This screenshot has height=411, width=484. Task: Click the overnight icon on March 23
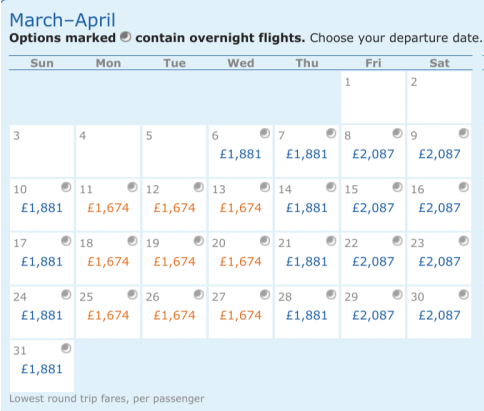(x=464, y=241)
